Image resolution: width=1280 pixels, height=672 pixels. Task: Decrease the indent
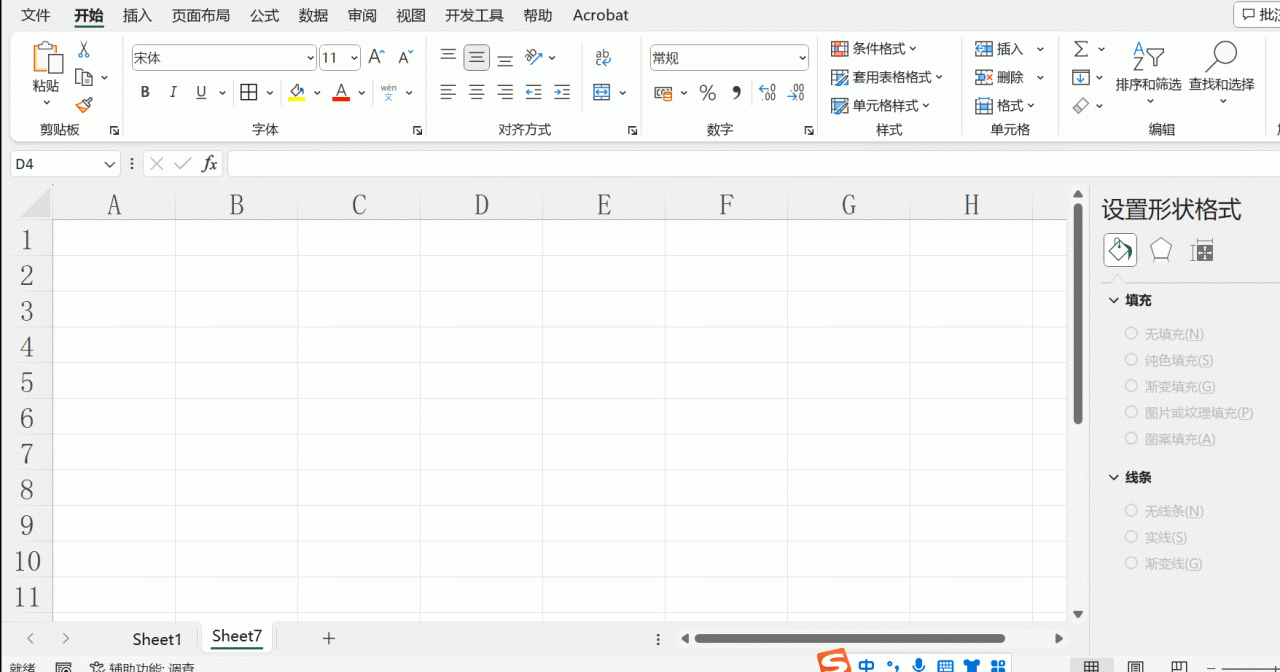(x=533, y=92)
